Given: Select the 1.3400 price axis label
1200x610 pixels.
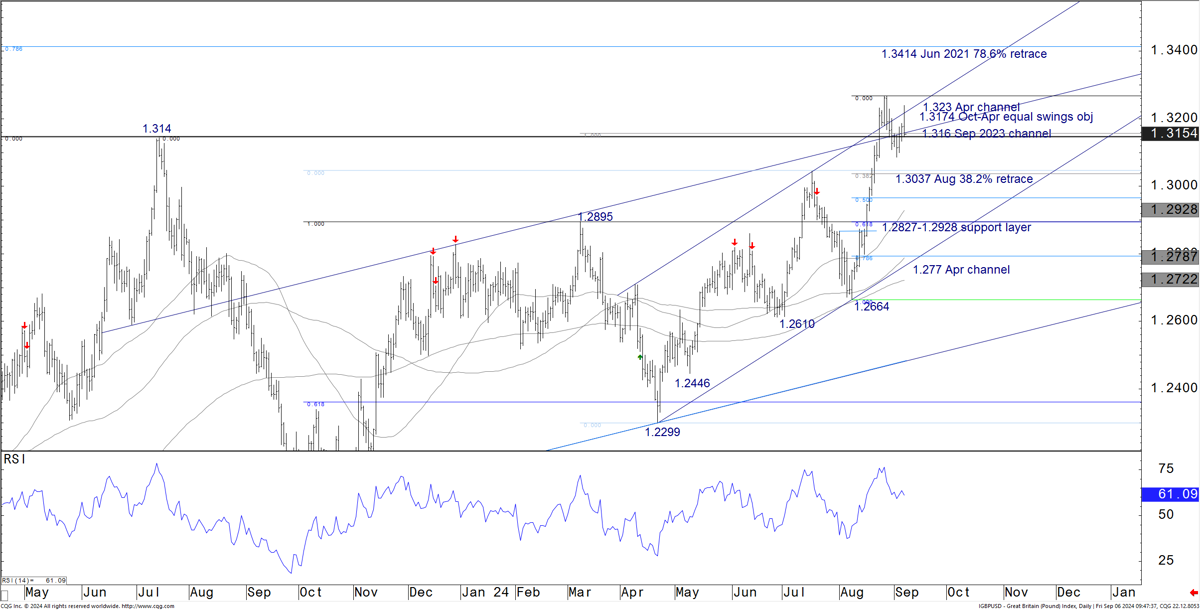Looking at the screenshot, I should click(1173, 50).
